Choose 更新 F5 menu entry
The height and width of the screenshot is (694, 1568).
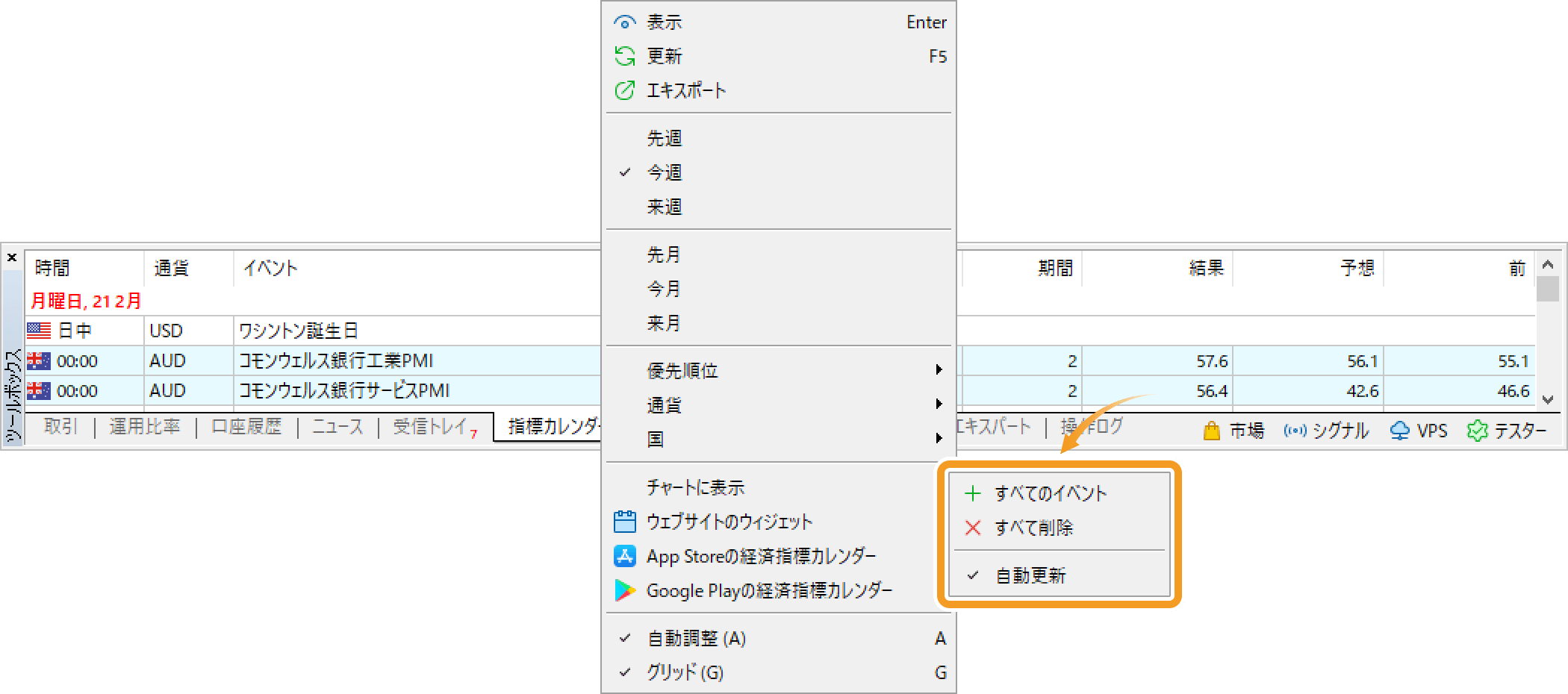779,56
